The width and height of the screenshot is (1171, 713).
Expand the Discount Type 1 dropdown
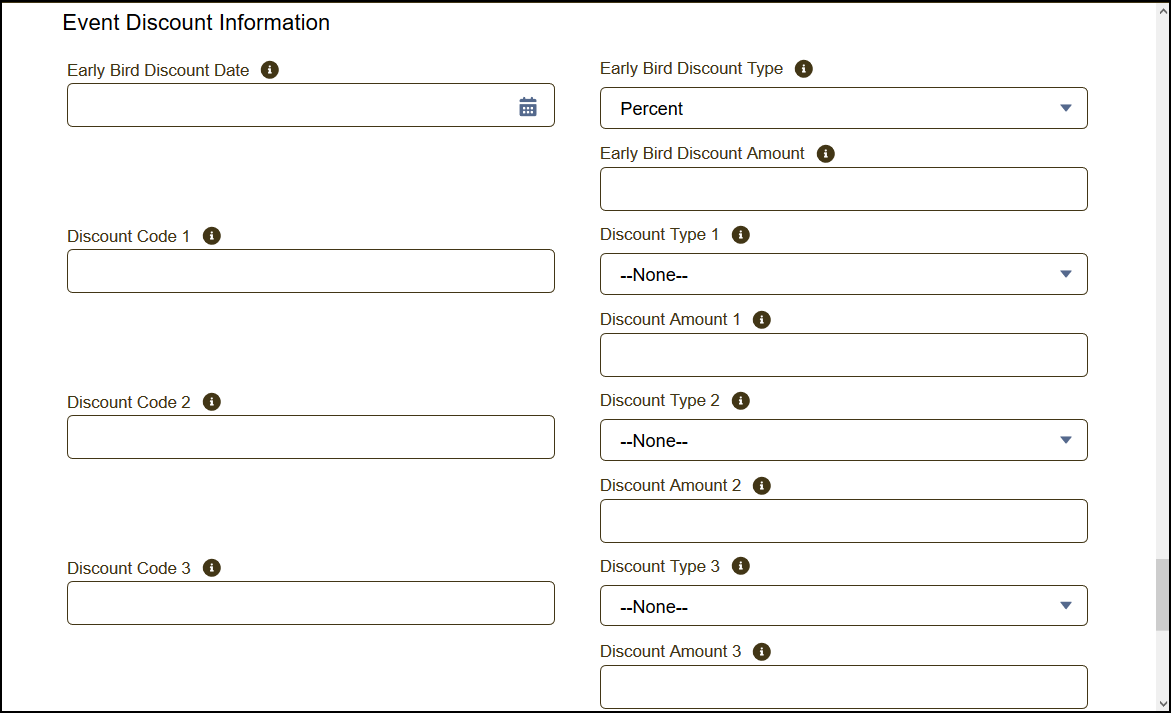coord(843,274)
